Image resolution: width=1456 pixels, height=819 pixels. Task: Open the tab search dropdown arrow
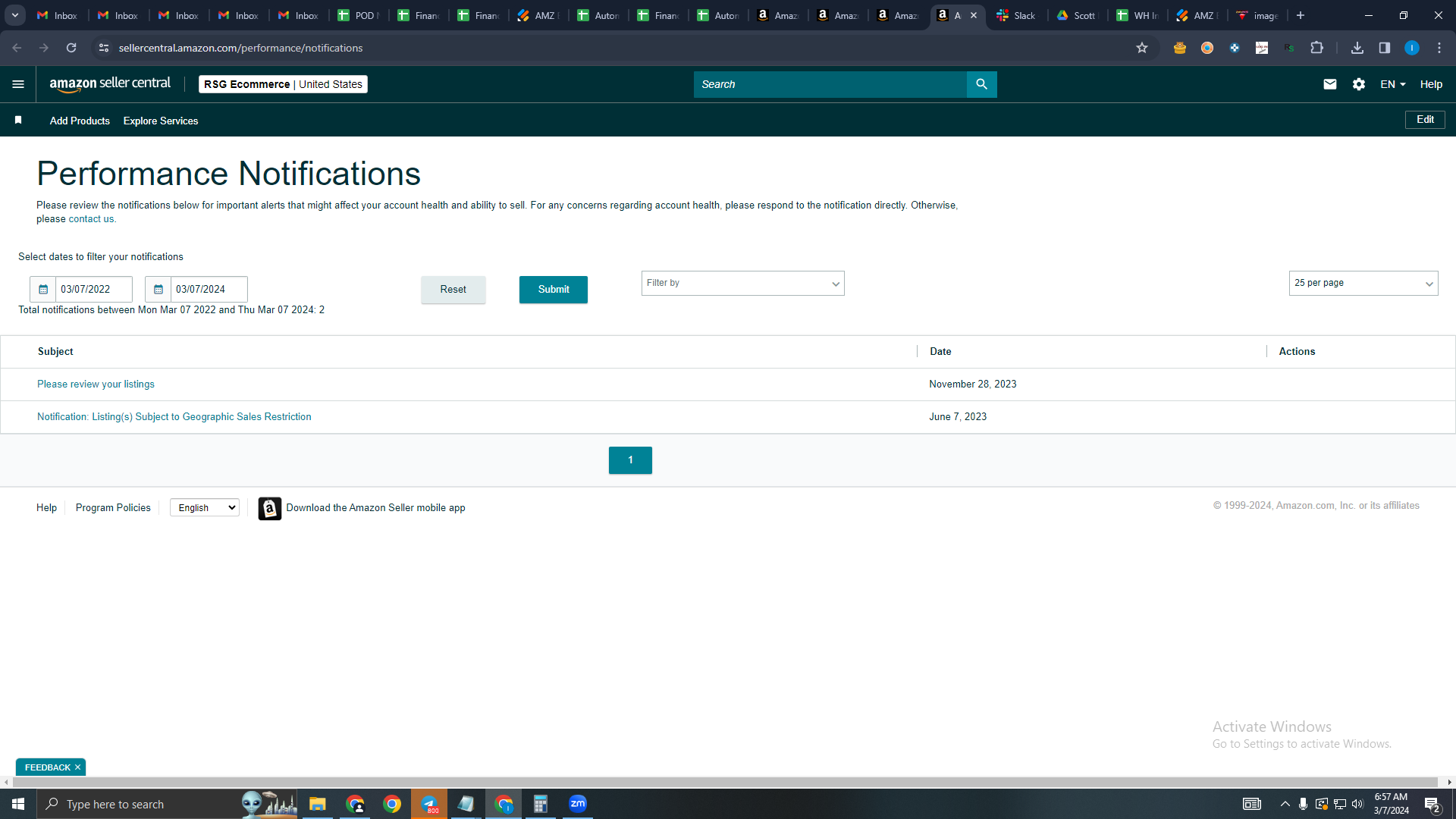click(x=14, y=15)
